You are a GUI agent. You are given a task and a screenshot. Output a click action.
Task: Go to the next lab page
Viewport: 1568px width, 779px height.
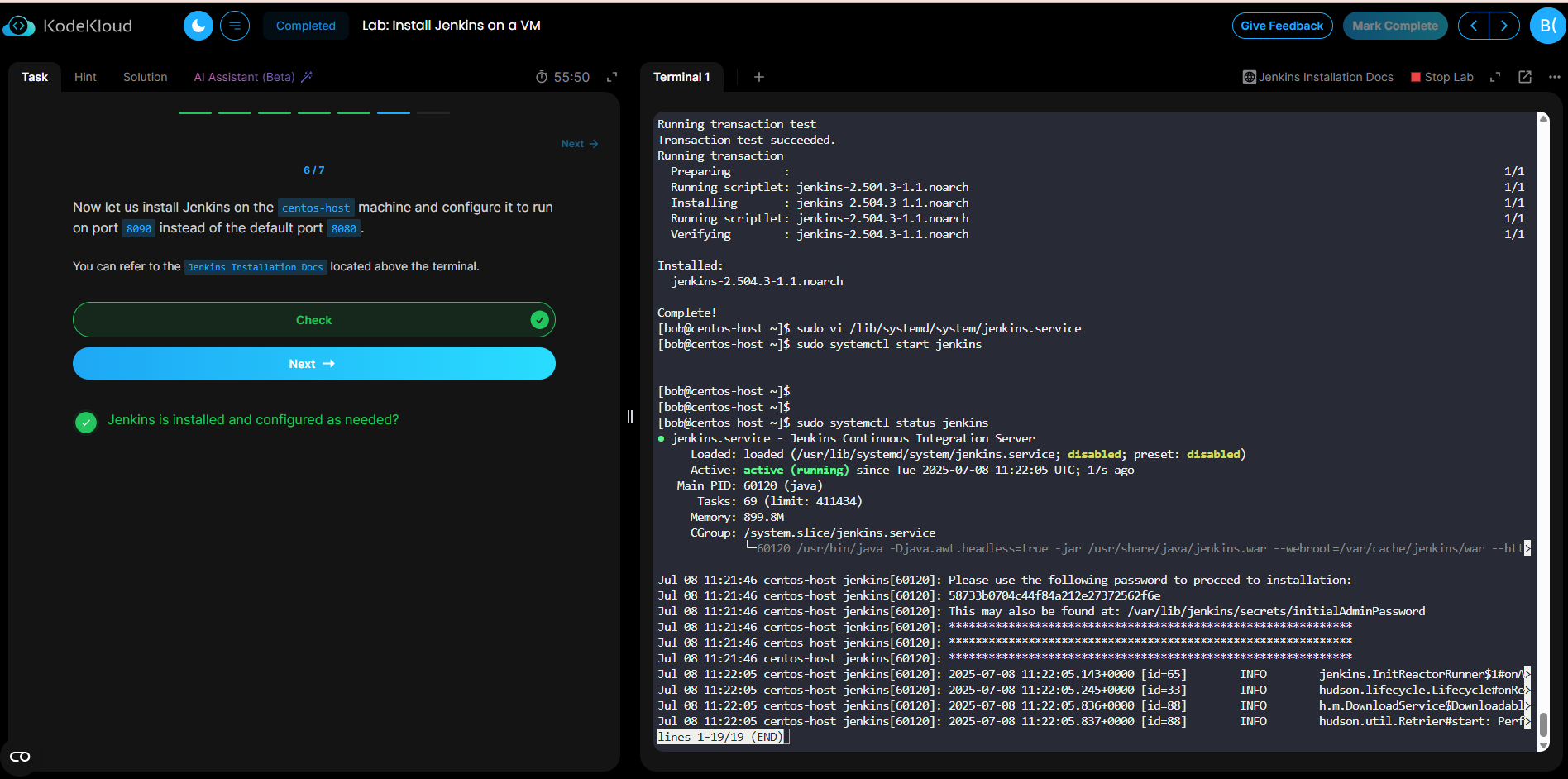pyautogui.click(x=1504, y=26)
